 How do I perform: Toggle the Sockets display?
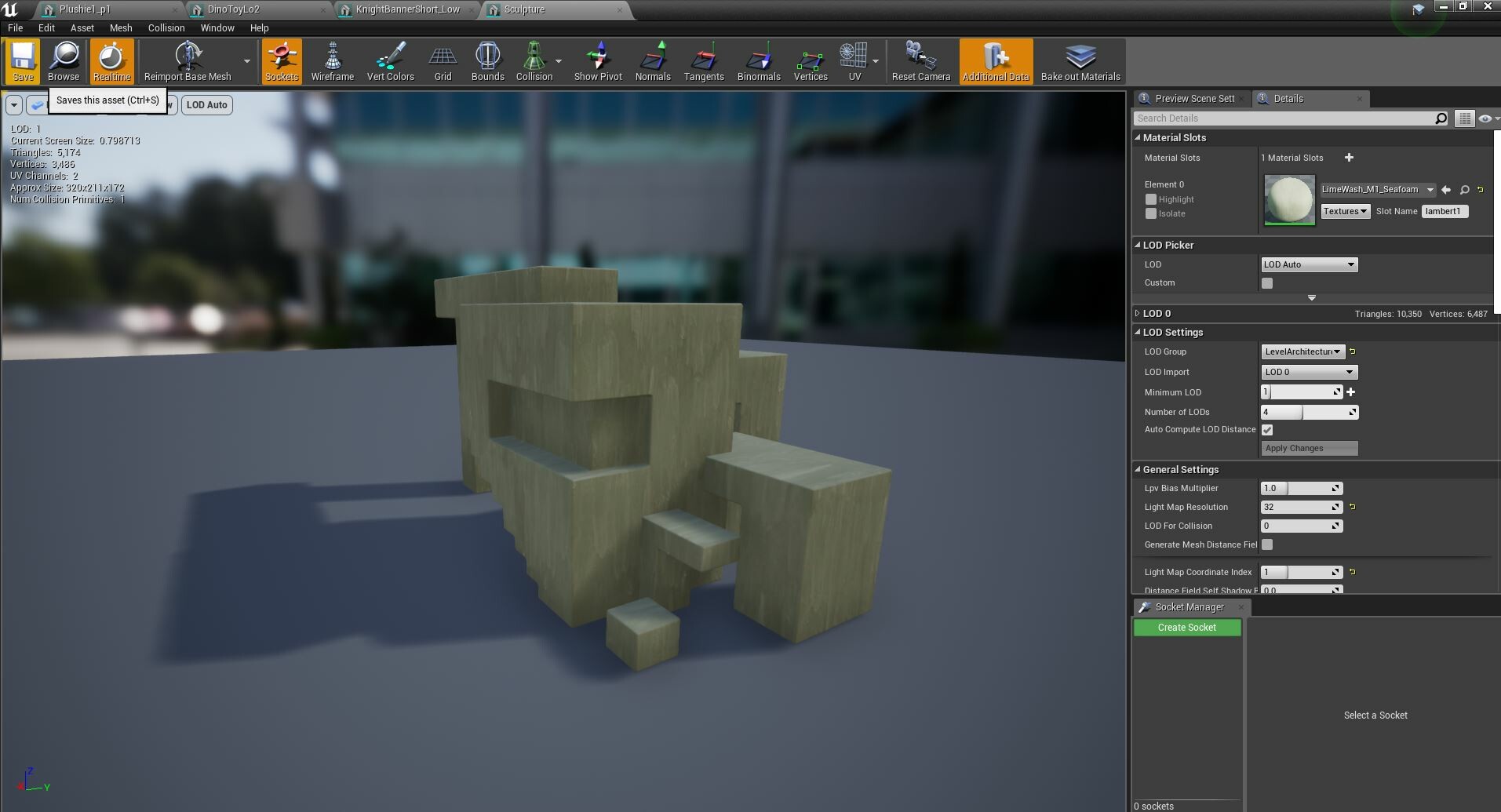281,61
